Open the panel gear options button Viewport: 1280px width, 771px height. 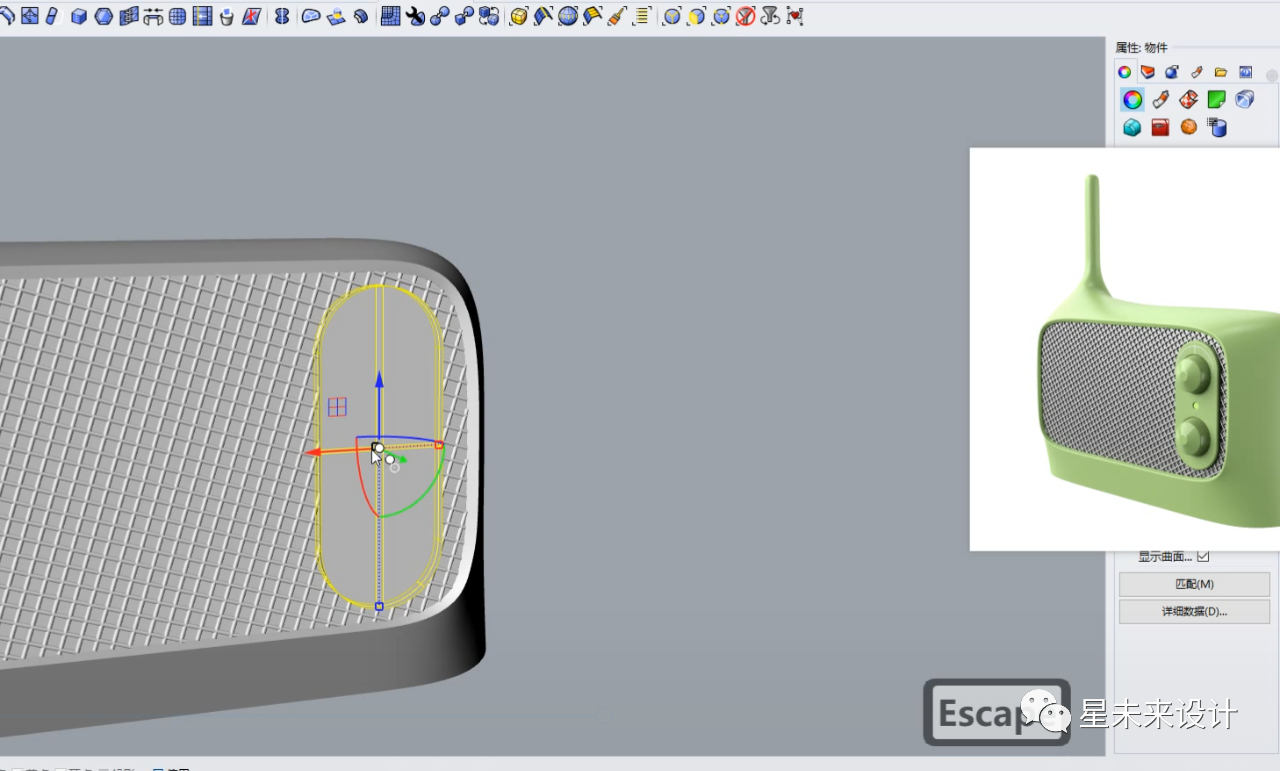pyautogui.click(x=1272, y=76)
